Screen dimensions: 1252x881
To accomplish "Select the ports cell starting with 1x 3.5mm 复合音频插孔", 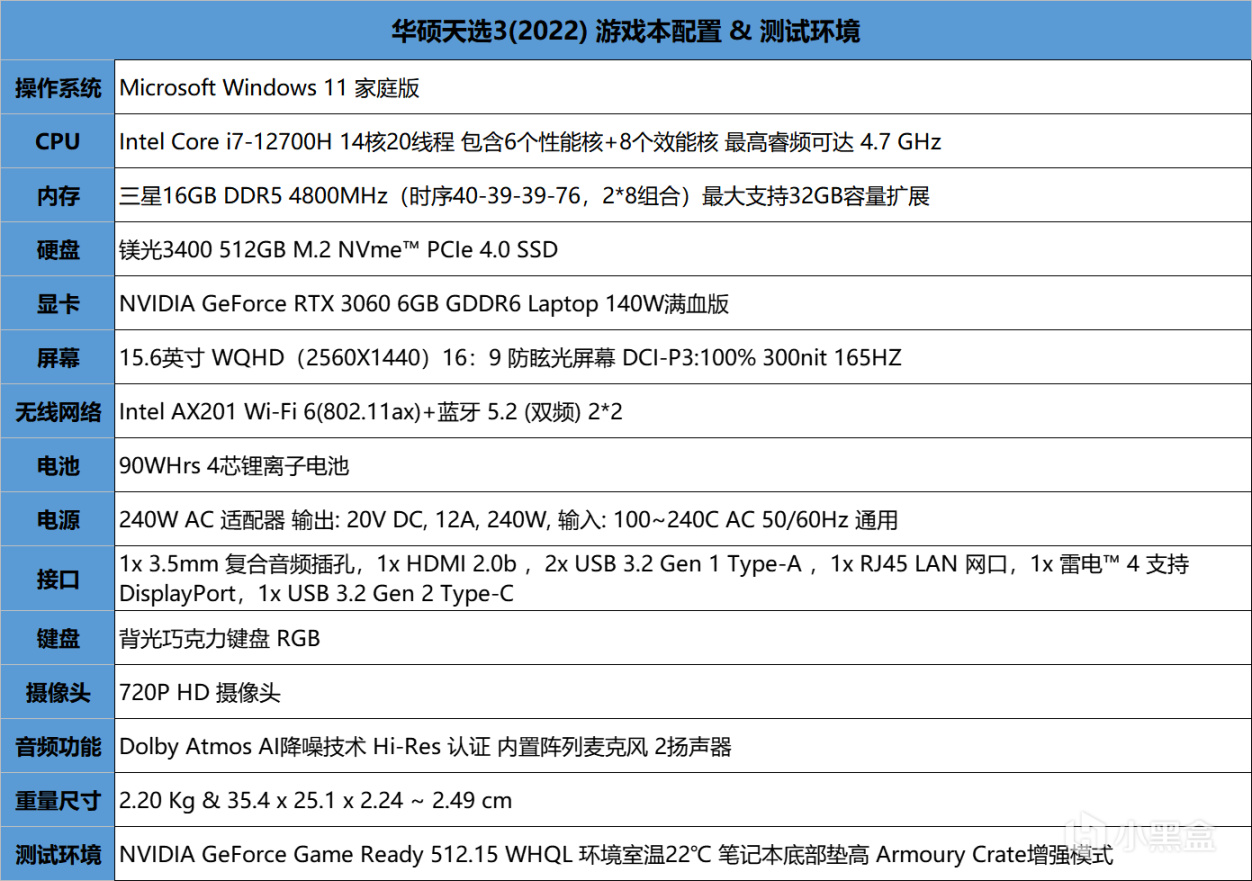I will [683, 579].
